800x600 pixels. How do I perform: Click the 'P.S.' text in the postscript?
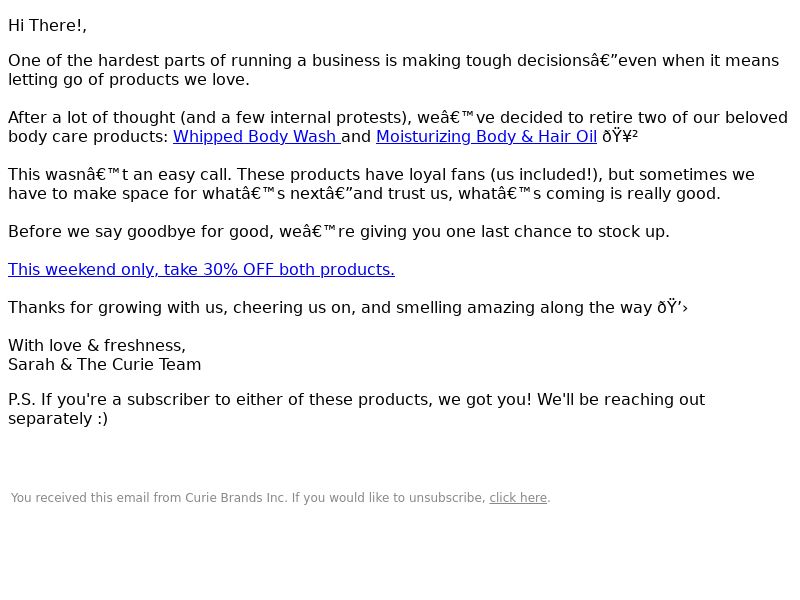click(22, 399)
